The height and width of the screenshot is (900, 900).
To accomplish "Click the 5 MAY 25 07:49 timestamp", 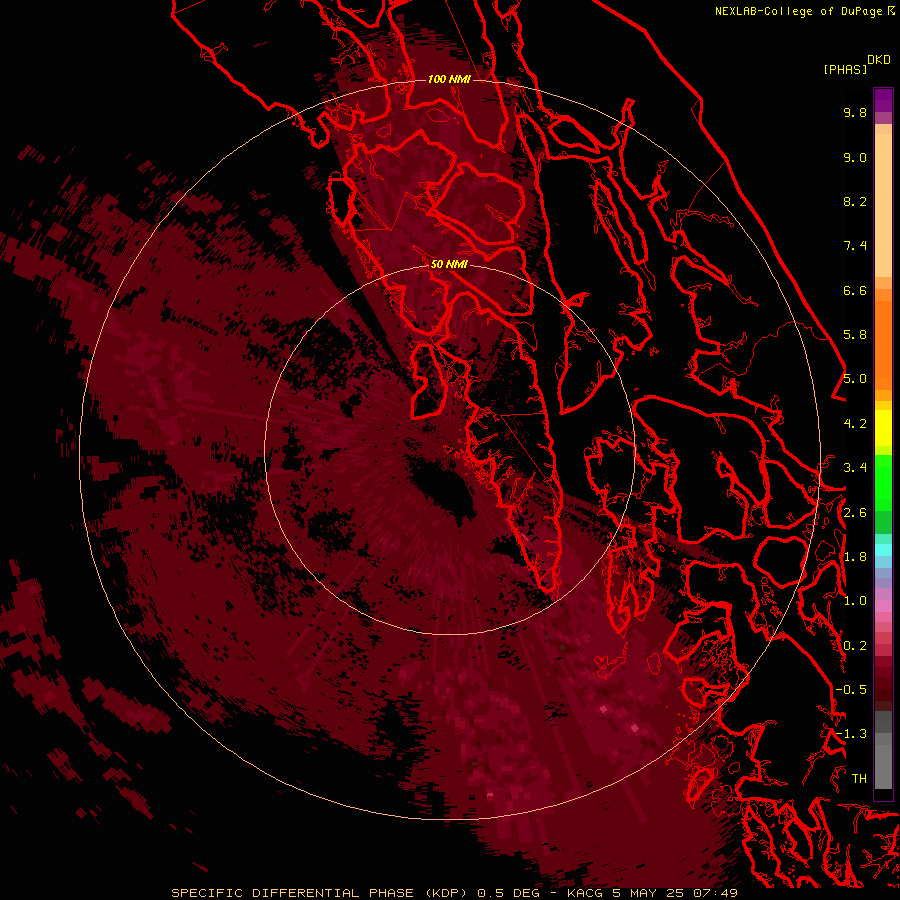I will pos(676,893).
